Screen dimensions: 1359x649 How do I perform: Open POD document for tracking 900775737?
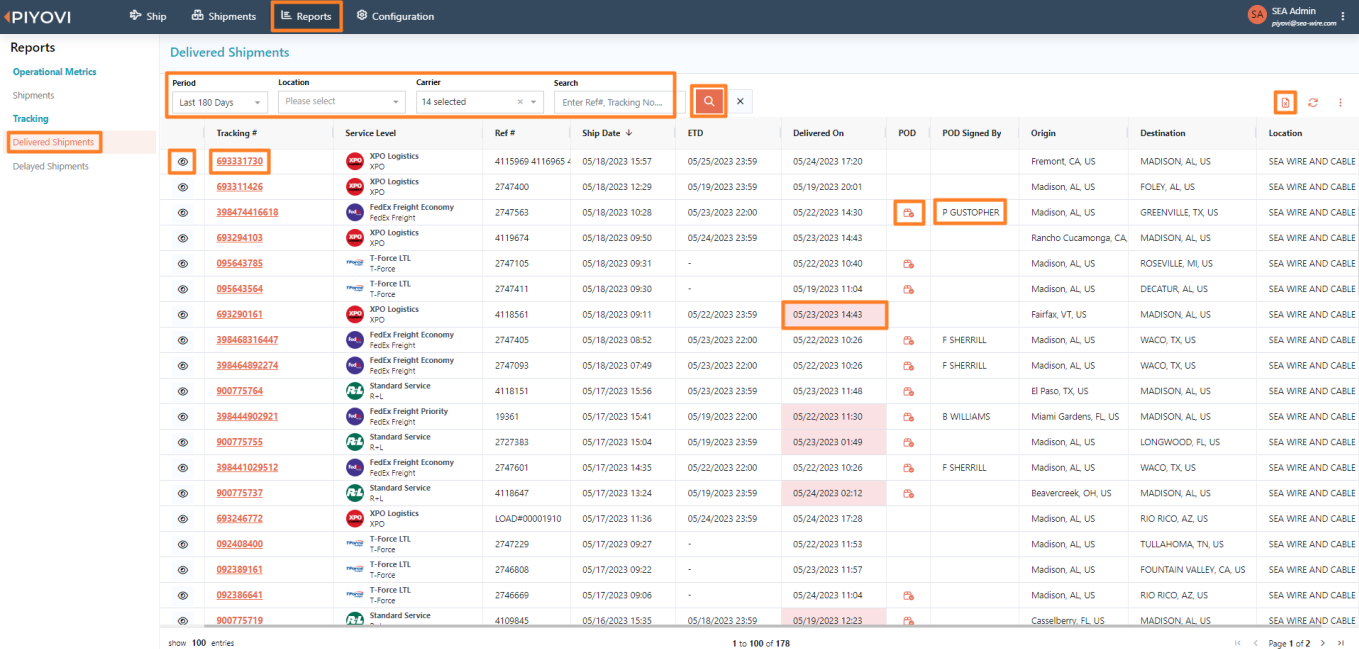(x=908, y=493)
